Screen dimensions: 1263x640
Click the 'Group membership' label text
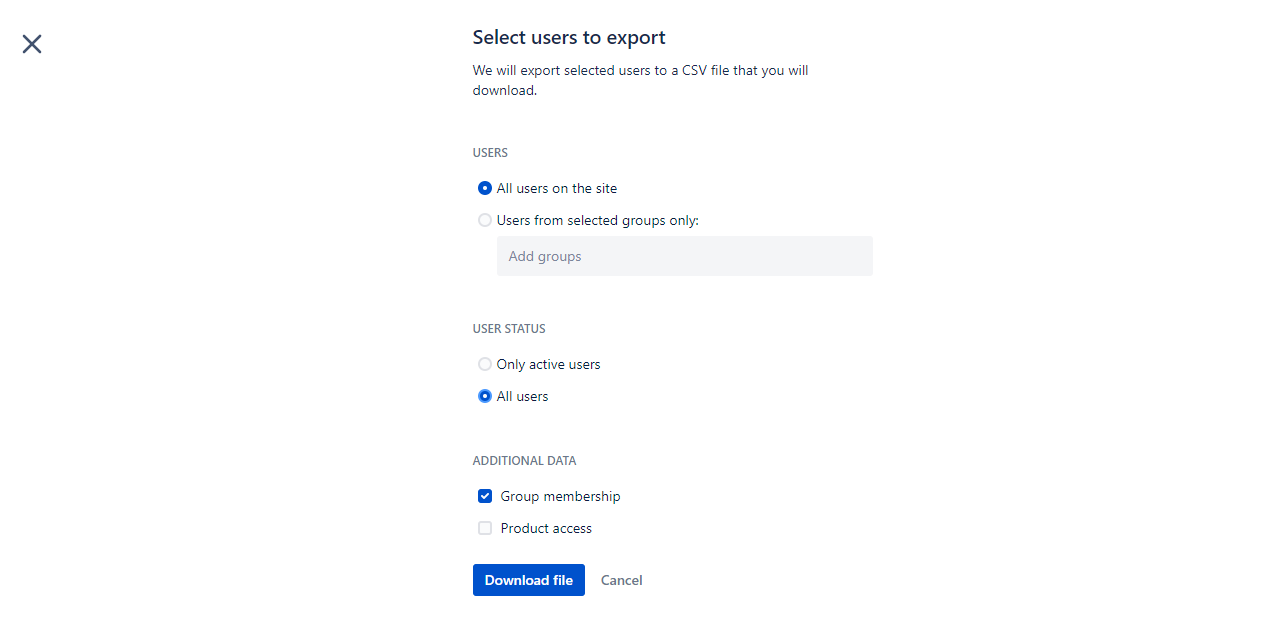(x=560, y=496)
